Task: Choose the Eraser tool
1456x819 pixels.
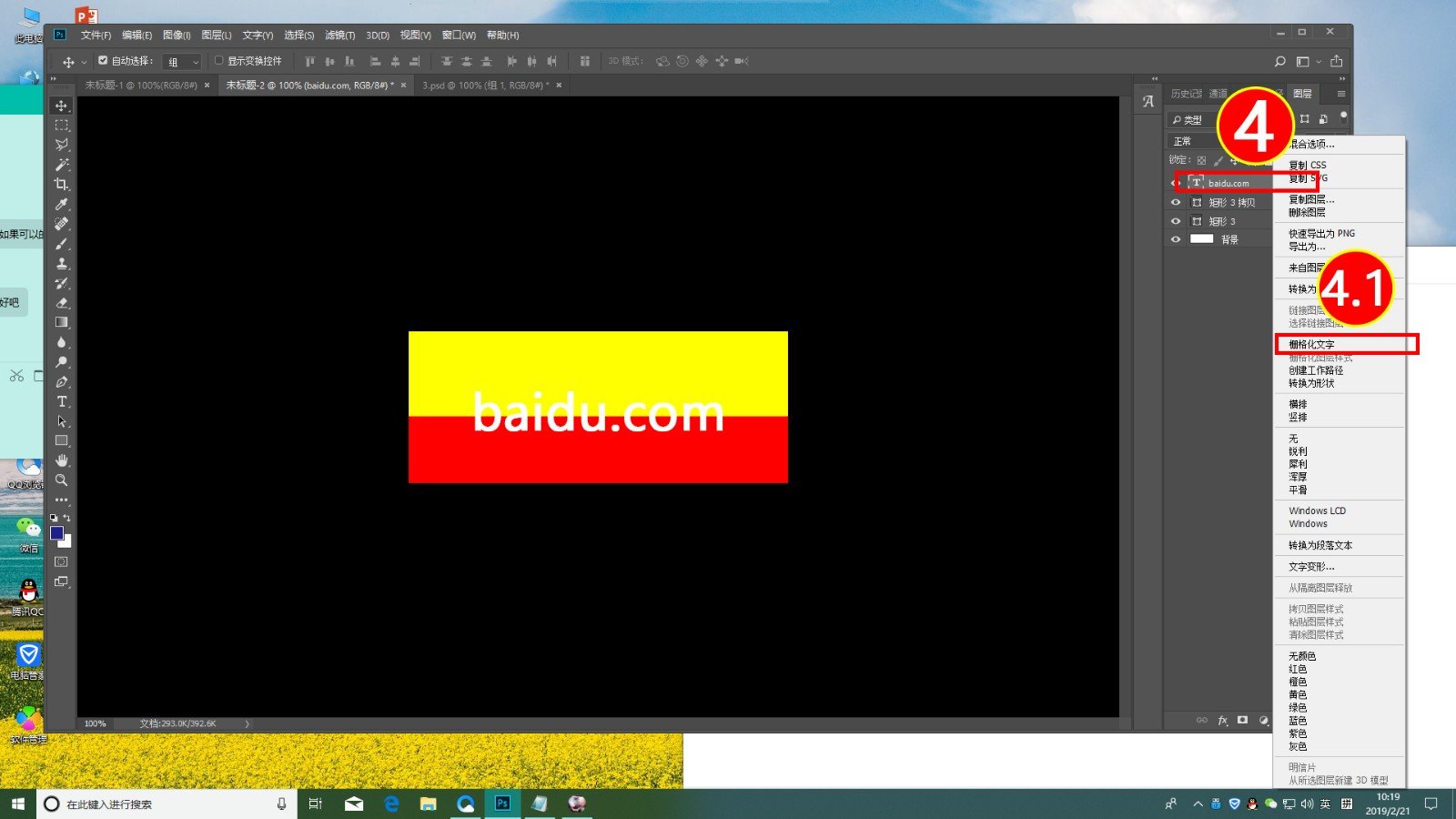Action: point(62,303)
